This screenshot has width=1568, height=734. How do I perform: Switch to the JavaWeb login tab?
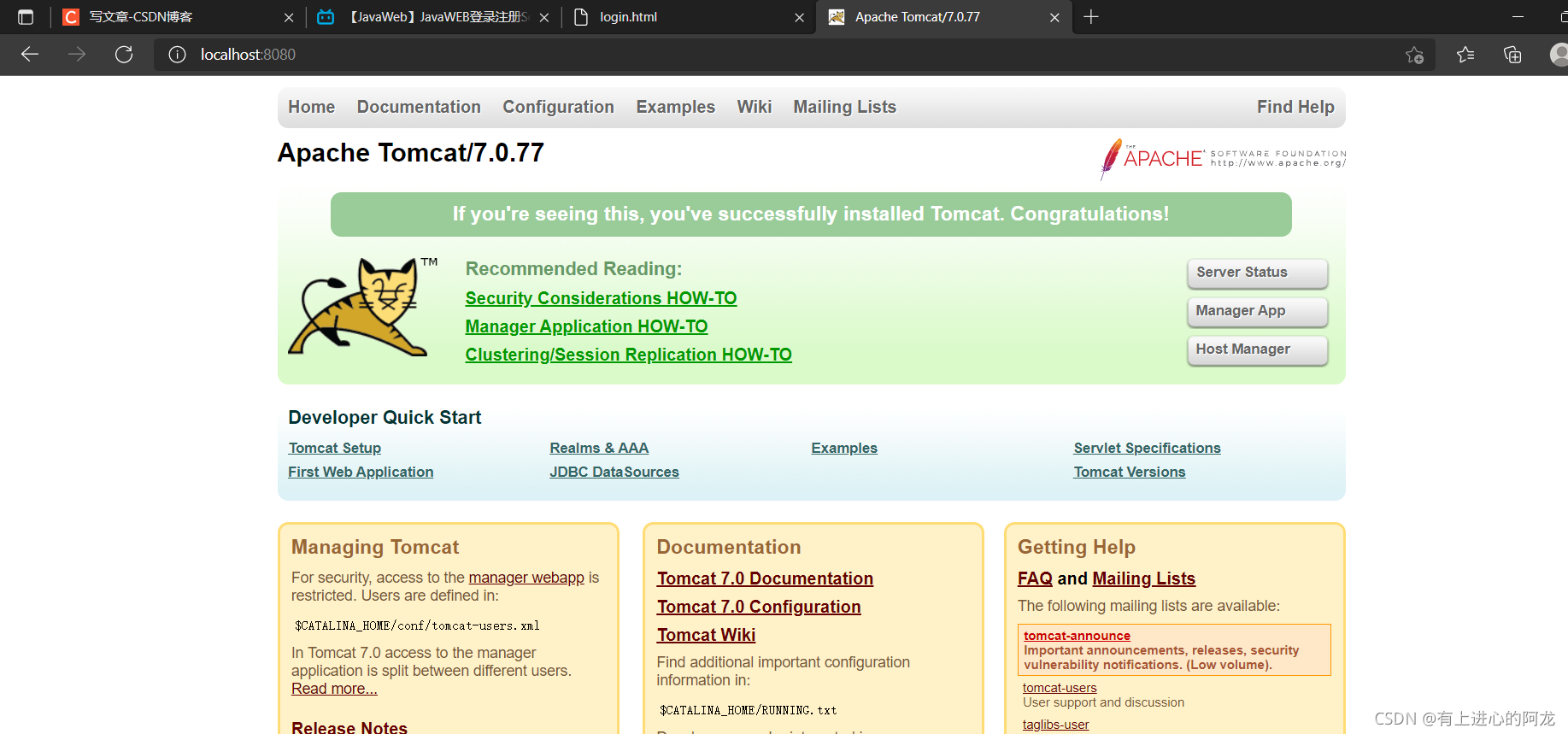(432, 17)
